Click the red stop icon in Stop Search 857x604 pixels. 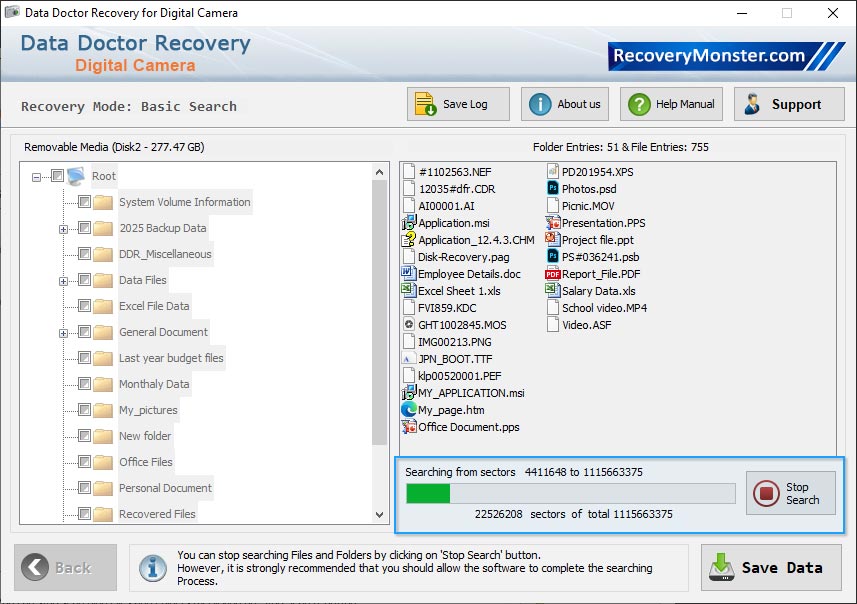tap(764, 491)
